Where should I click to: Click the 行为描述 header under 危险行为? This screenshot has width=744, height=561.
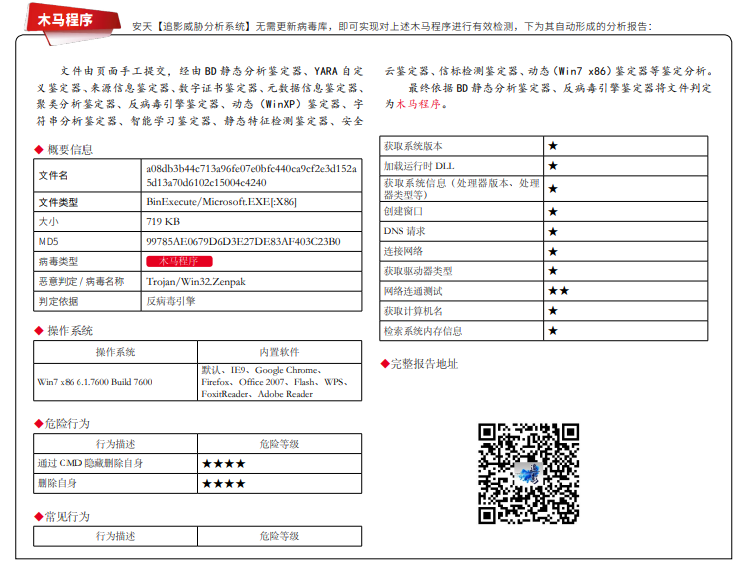[115, 444]
